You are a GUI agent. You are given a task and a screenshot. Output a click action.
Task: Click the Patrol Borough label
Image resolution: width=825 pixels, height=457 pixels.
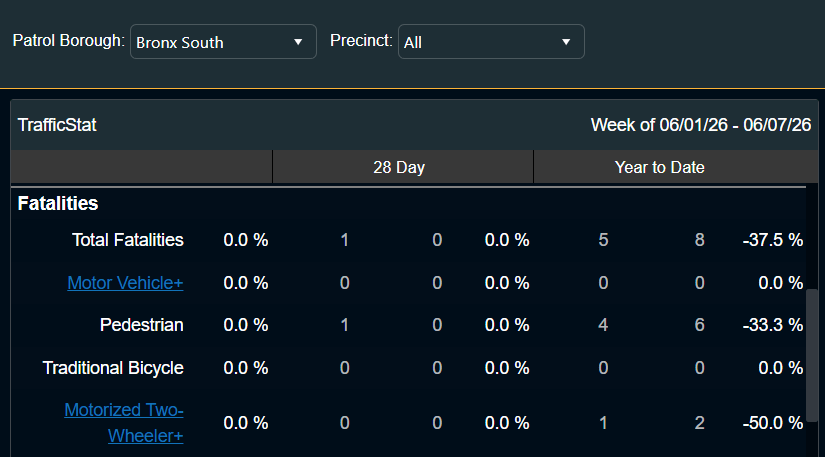click(x=68, y=40)
